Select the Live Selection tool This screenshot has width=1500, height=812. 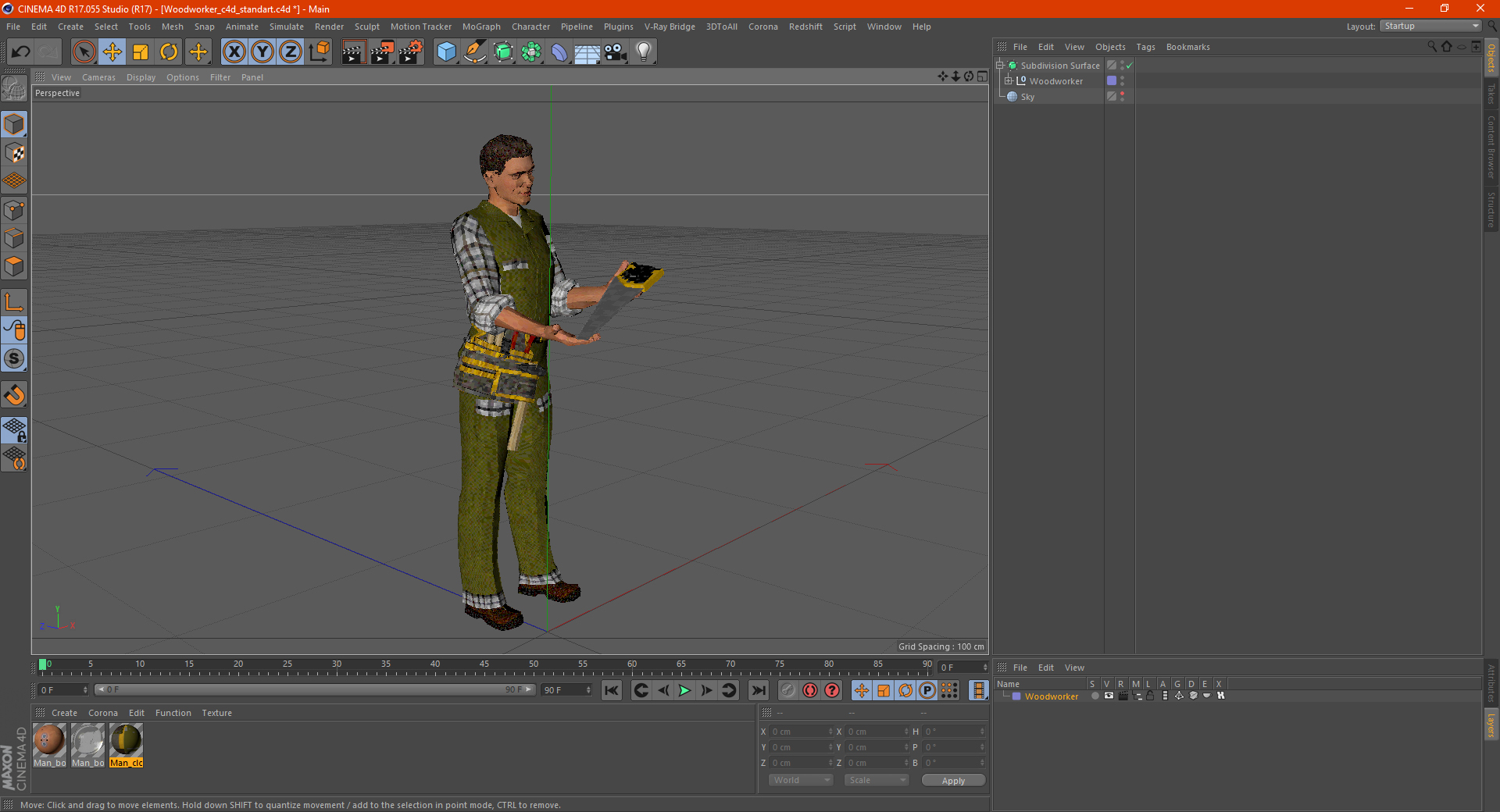pos(84,52)
